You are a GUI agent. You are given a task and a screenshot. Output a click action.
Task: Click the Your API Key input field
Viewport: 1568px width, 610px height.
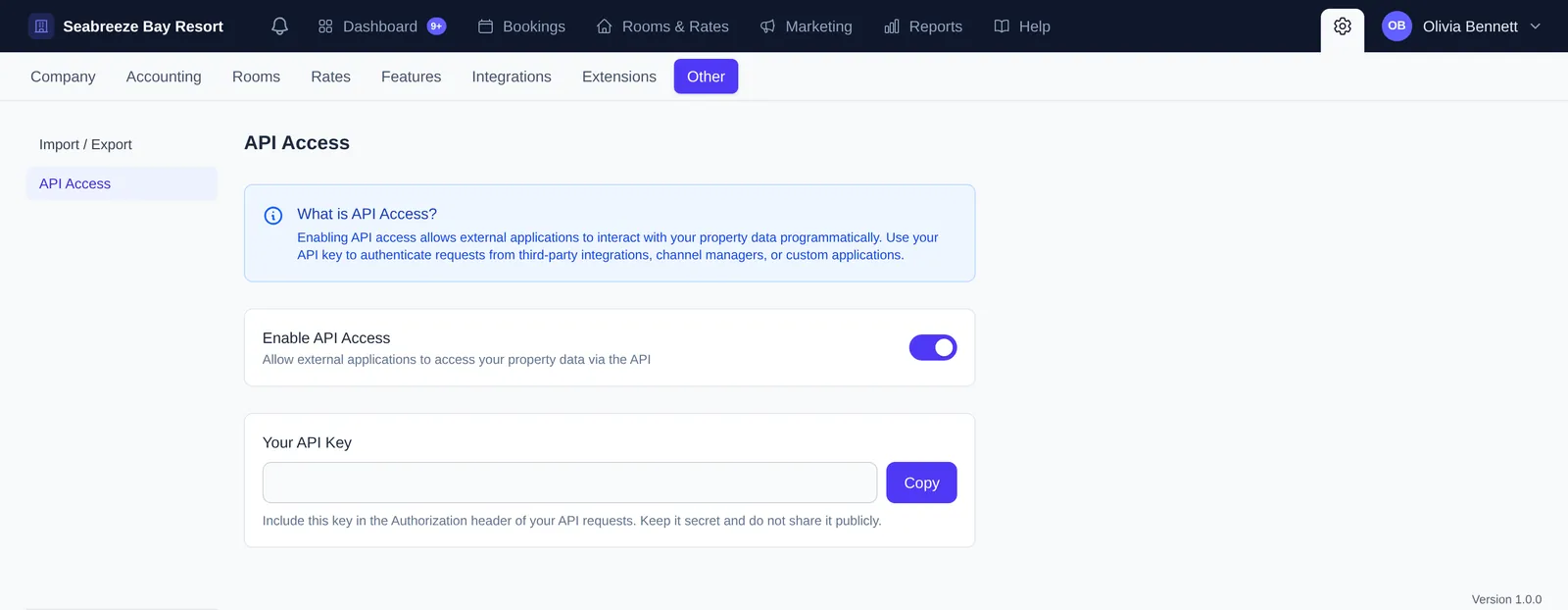click(x=569, y=483)
